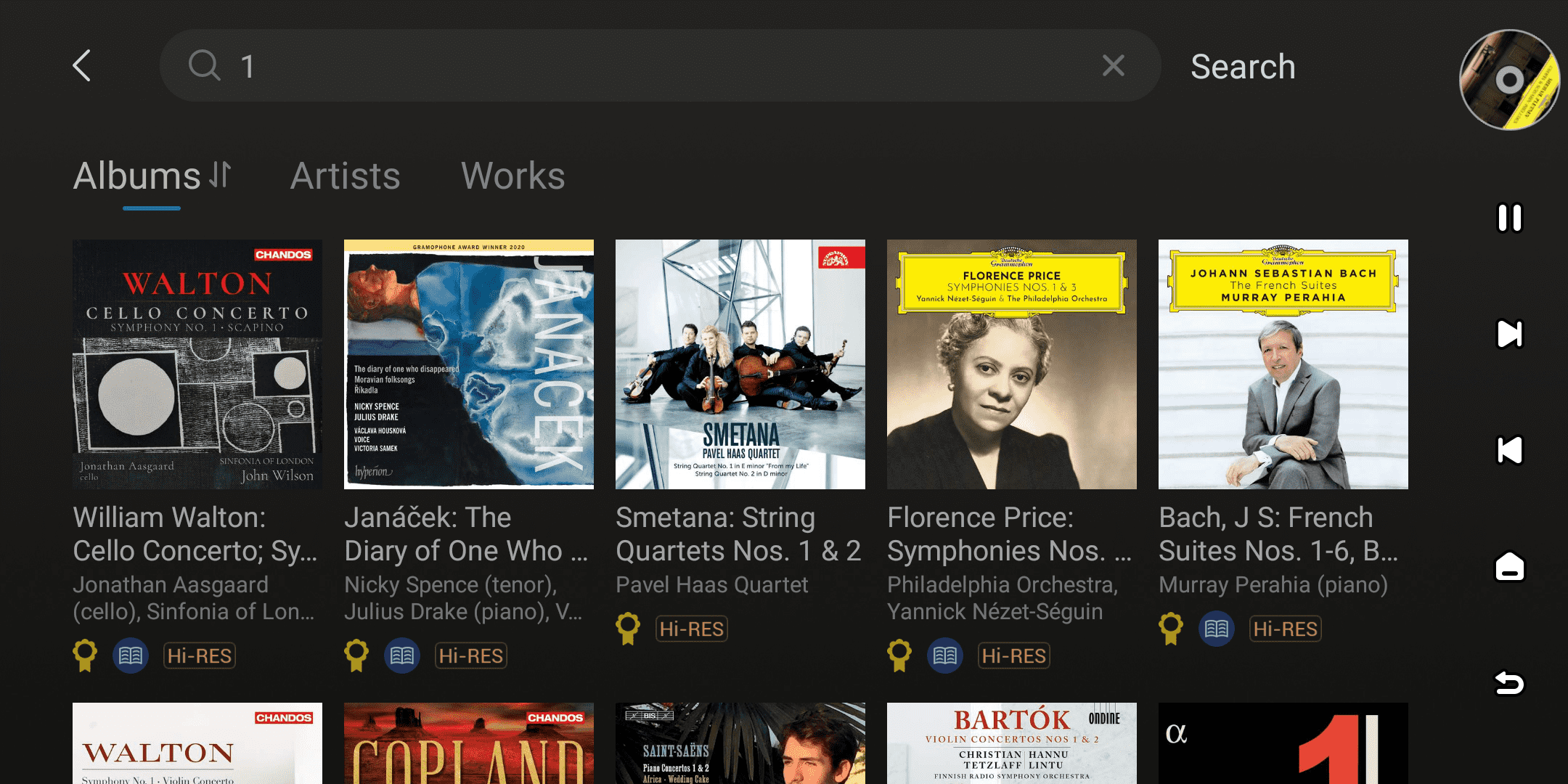
Task: Open the home screen icon
Action: coord(1509,566)
